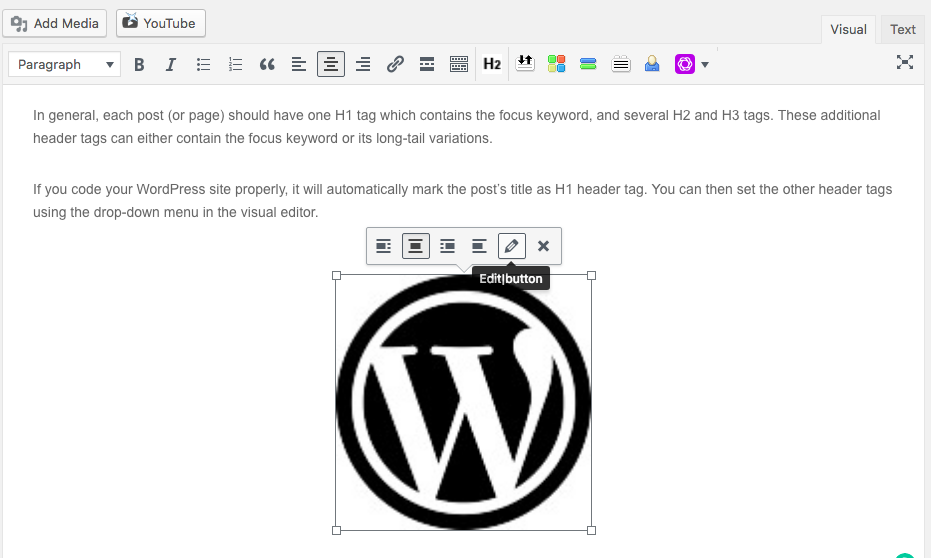Select the WordPress logo image

464,403
